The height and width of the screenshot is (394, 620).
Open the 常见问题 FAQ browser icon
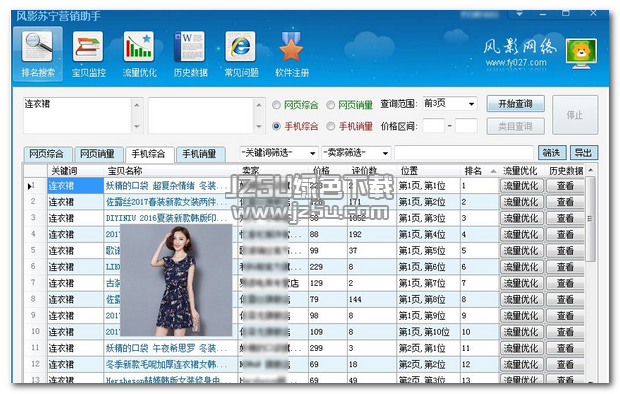tap(241, 54)
